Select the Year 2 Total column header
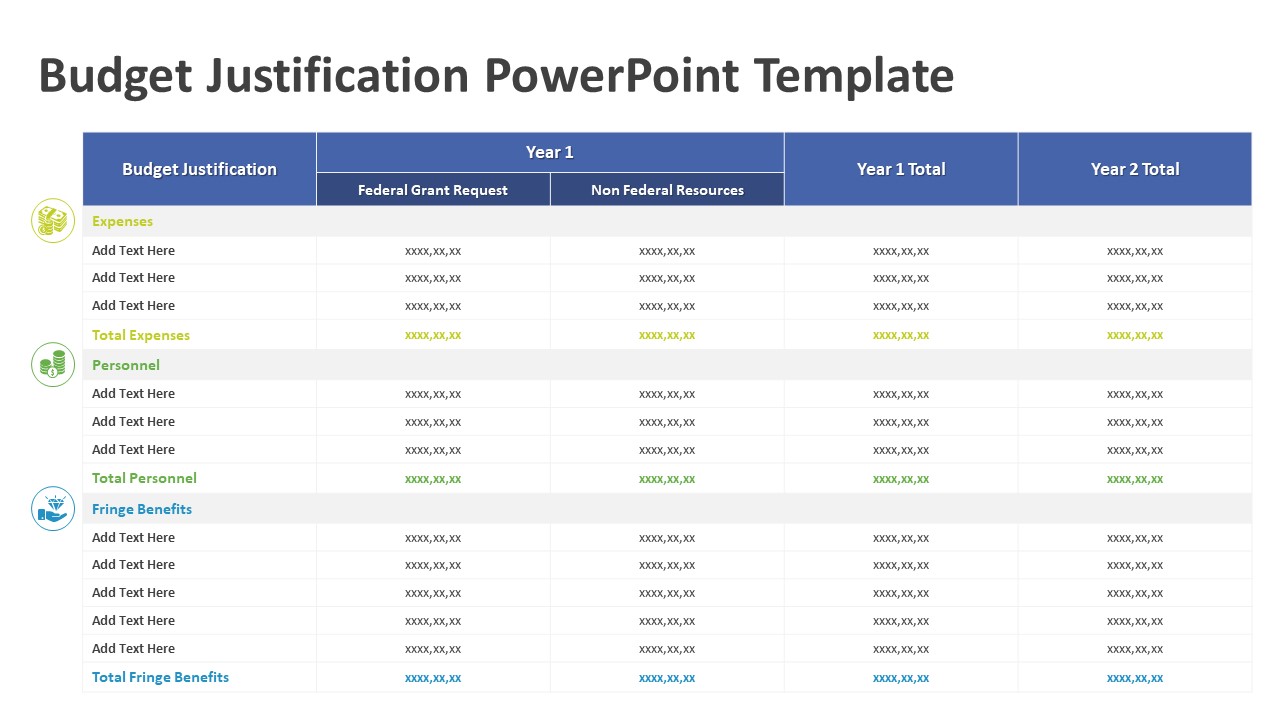This screenshot has height=720, width=1280. [x=1134, y=169]
